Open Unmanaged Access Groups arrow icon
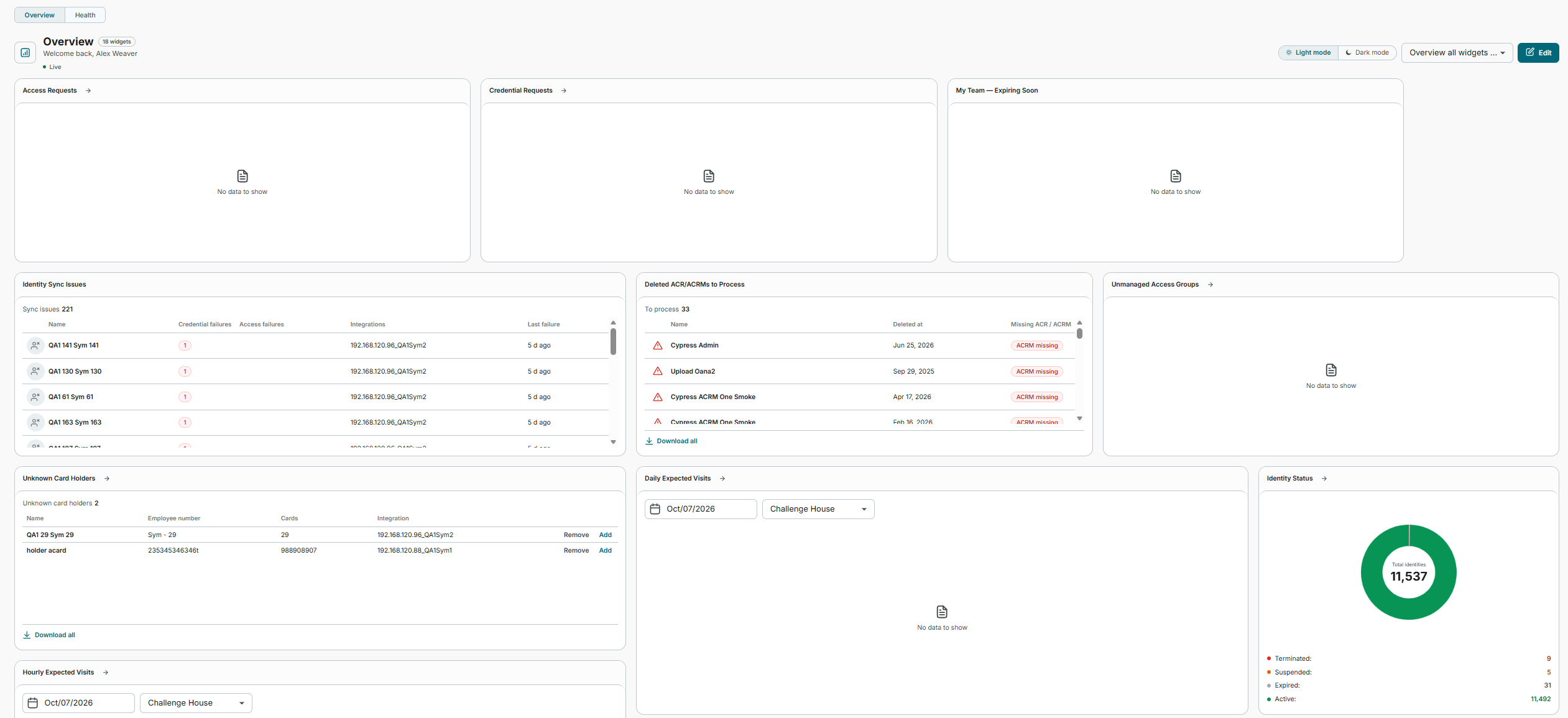1568x718 pixels. (x=1211, y=285)
